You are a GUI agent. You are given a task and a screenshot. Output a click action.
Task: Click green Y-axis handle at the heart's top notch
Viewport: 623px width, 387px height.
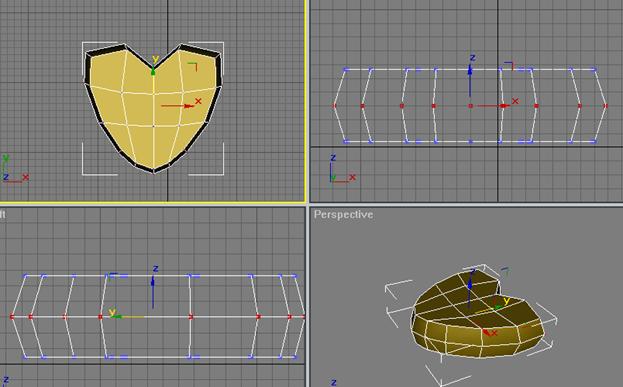(x=153, y=72)
